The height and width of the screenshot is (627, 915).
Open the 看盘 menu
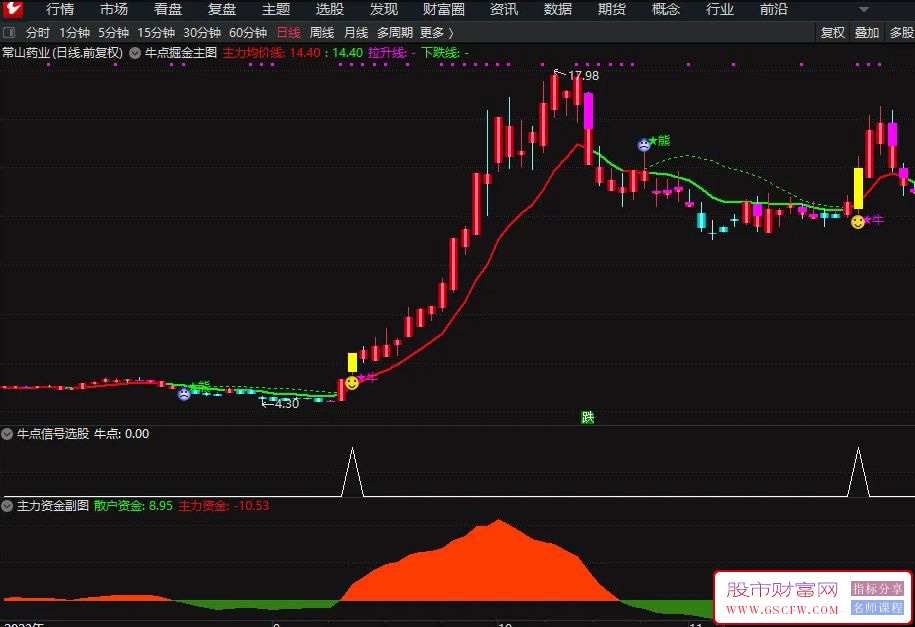point(168,9)
